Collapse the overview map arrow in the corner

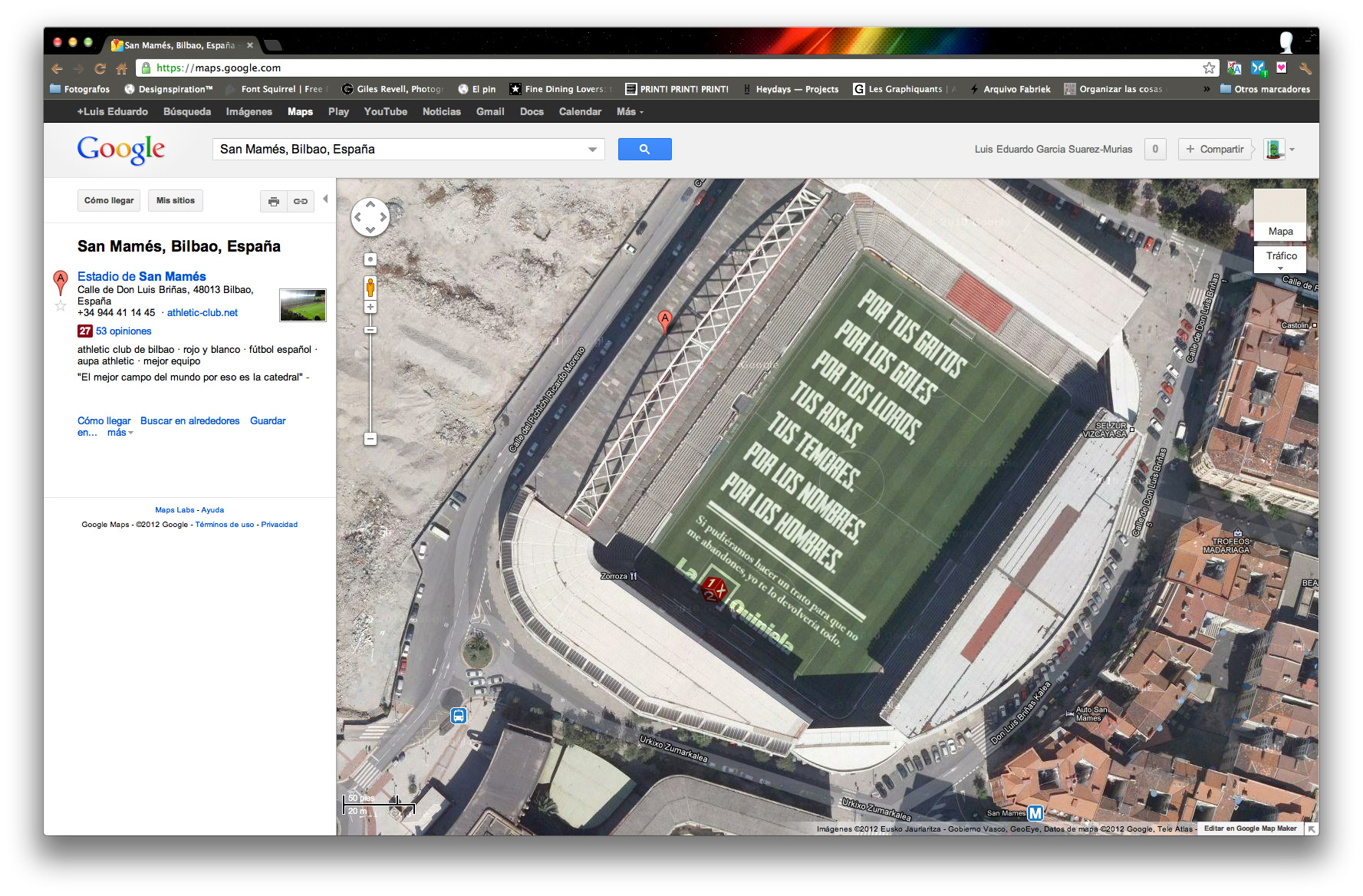tap(1312, 828)
